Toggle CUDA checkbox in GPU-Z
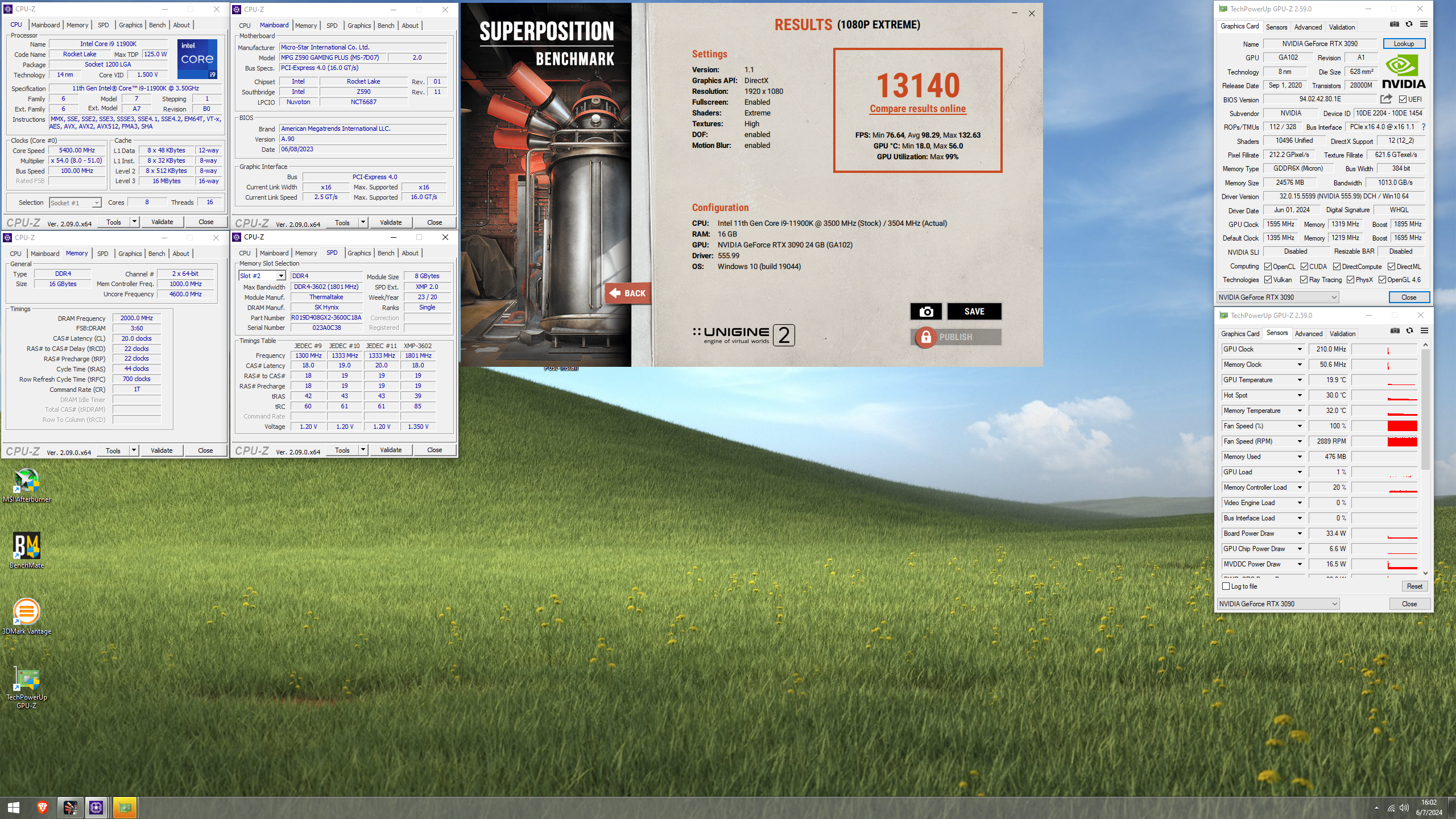 point(1304,267)
